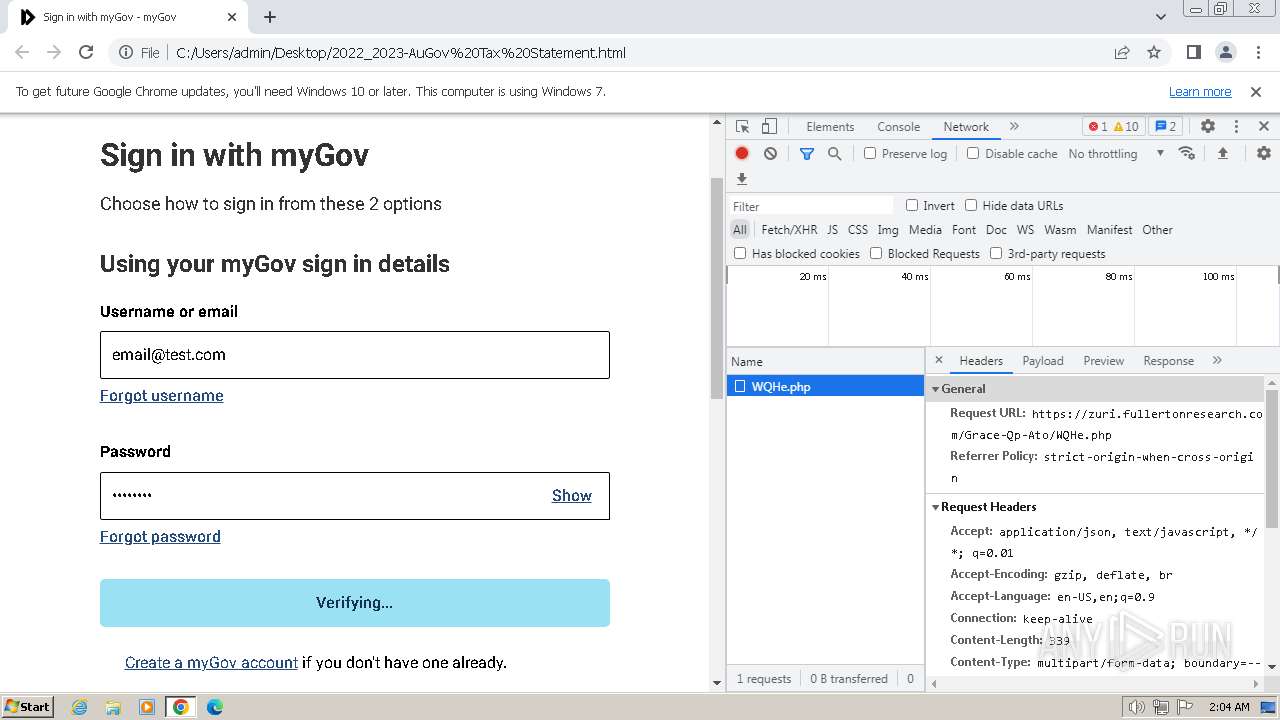Bookmark this page star icon

(1154, 52)
